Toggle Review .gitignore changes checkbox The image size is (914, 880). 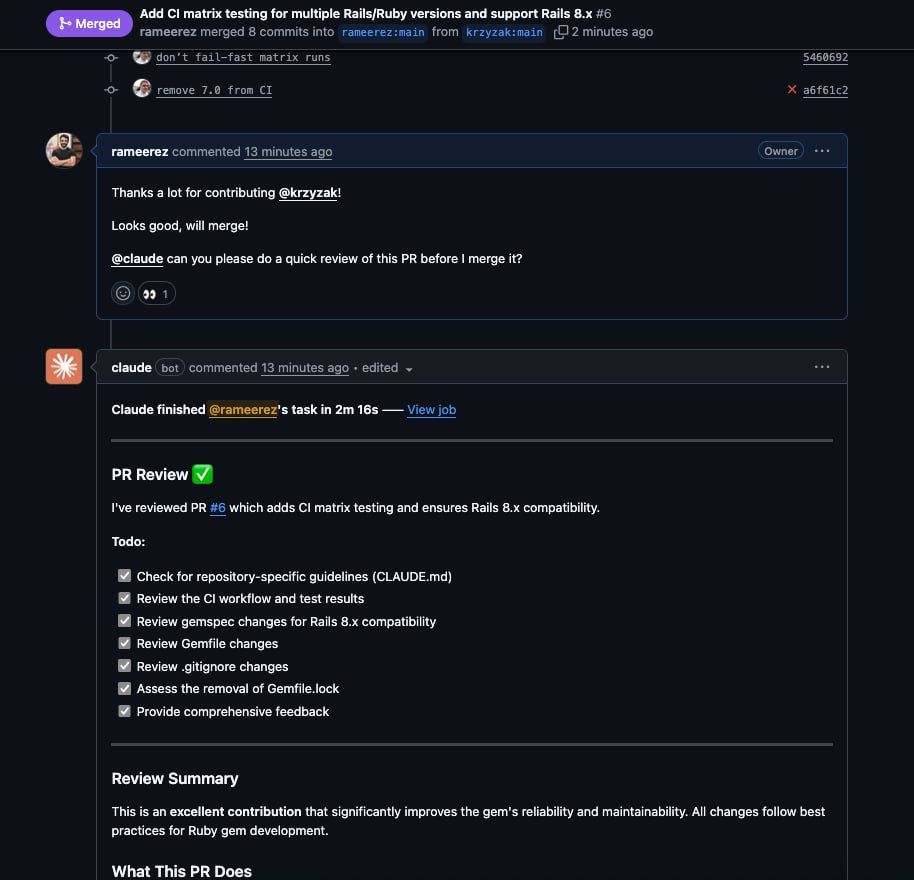pos(124,666)
